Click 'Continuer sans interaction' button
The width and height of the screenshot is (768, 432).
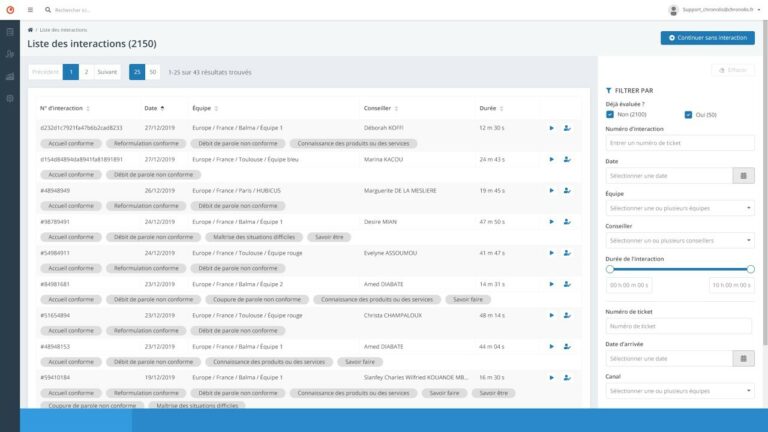pyautogui.click(x=708, y=38)
